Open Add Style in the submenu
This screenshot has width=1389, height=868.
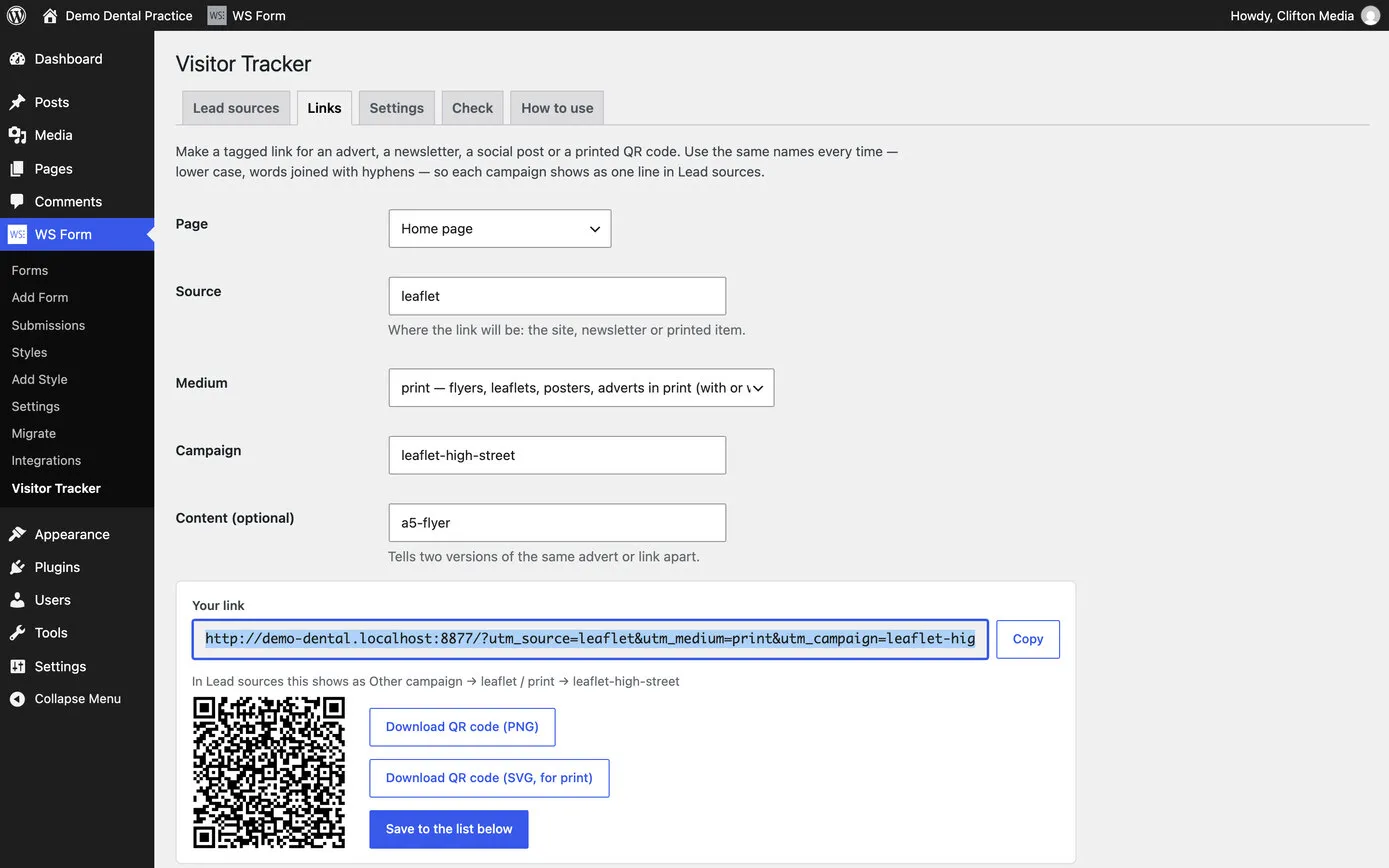[40, 379]
